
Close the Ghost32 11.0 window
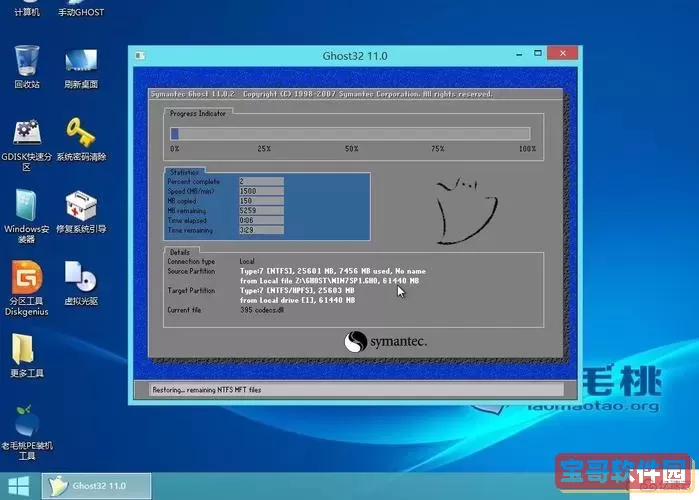click(563, 53)
